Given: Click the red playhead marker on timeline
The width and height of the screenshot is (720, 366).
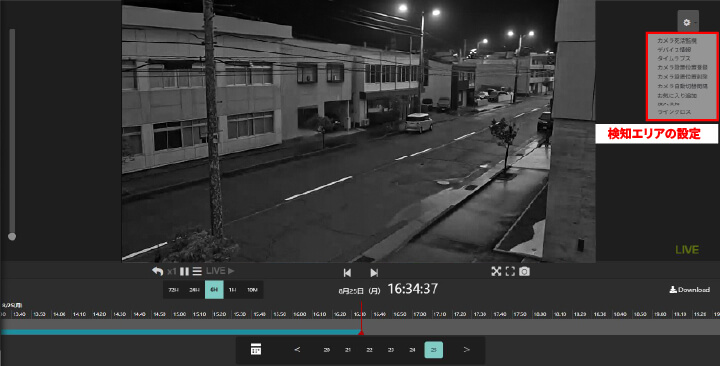Looking at the screenshot, I should coord(361,318).
